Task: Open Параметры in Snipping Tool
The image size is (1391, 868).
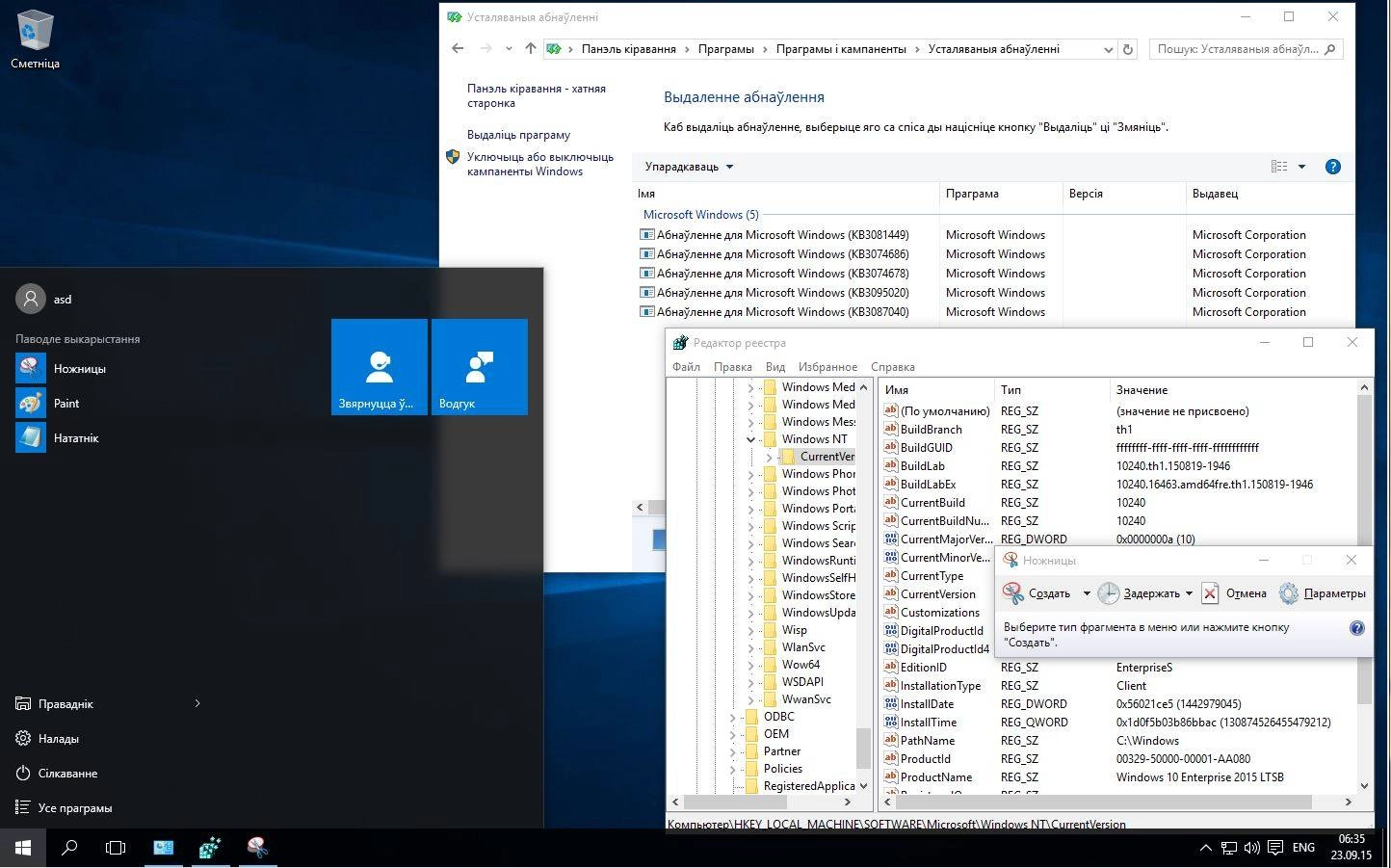Action: [x=1323, y=593]
